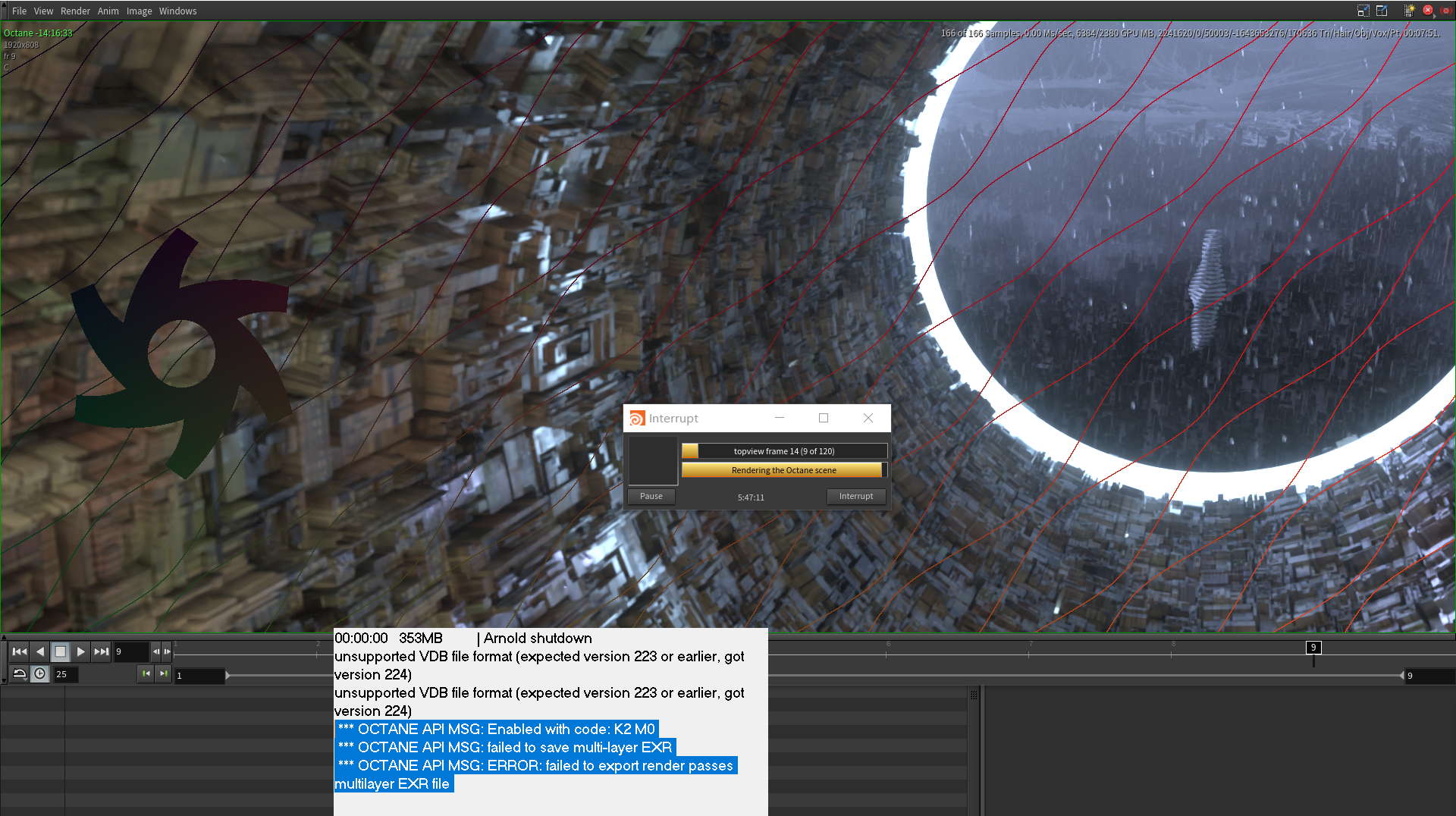The height and width of the screenshot is (816, 1456).
Task: Stop playback with the square button
Action: click(x=61, y=651)
